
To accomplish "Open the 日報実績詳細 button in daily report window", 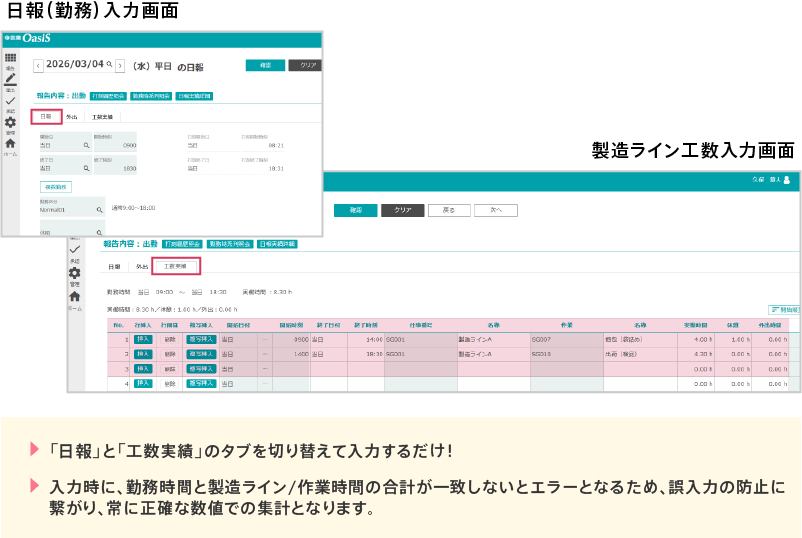I will pos(194,96).
